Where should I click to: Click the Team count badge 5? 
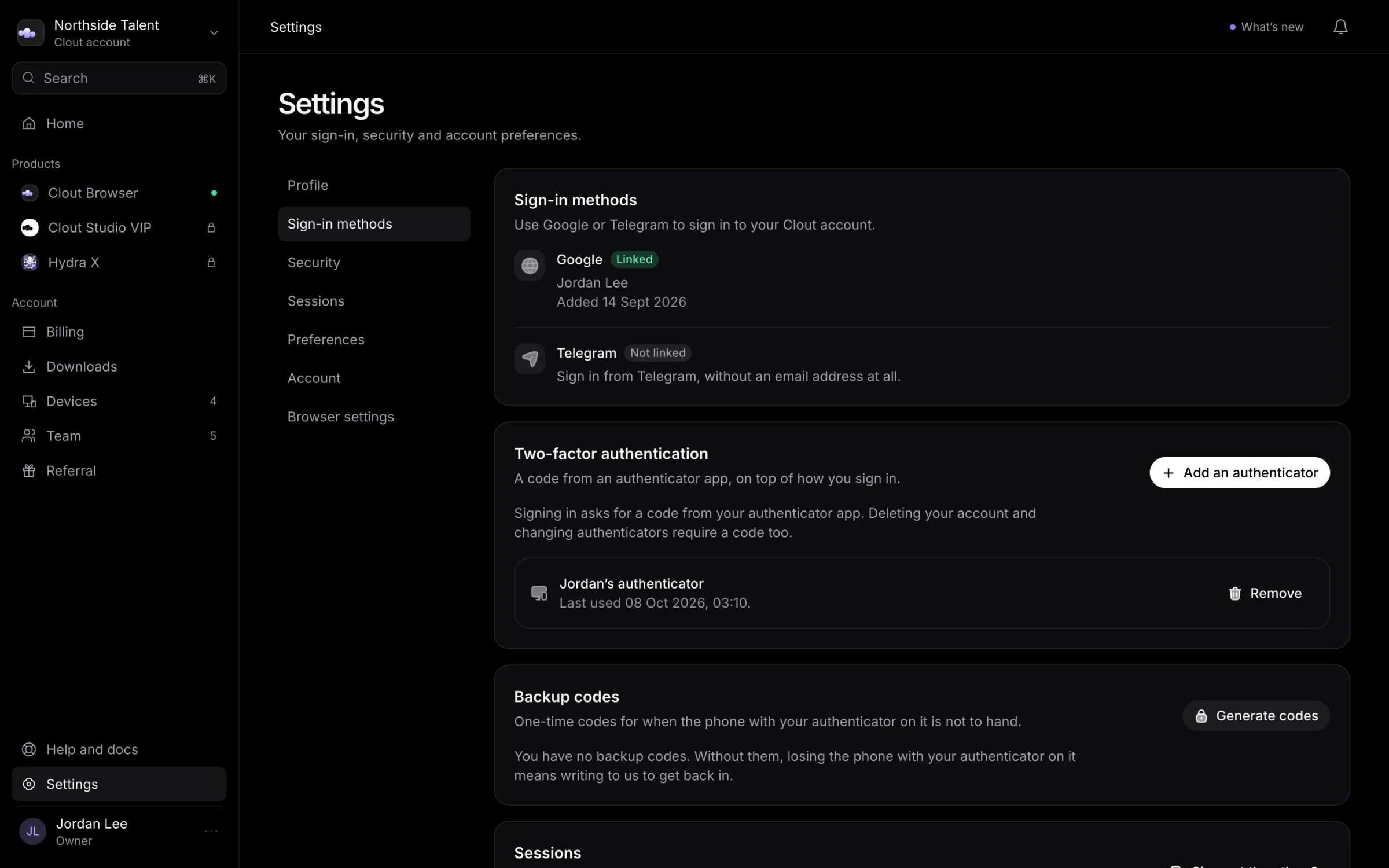coord(213,436)
